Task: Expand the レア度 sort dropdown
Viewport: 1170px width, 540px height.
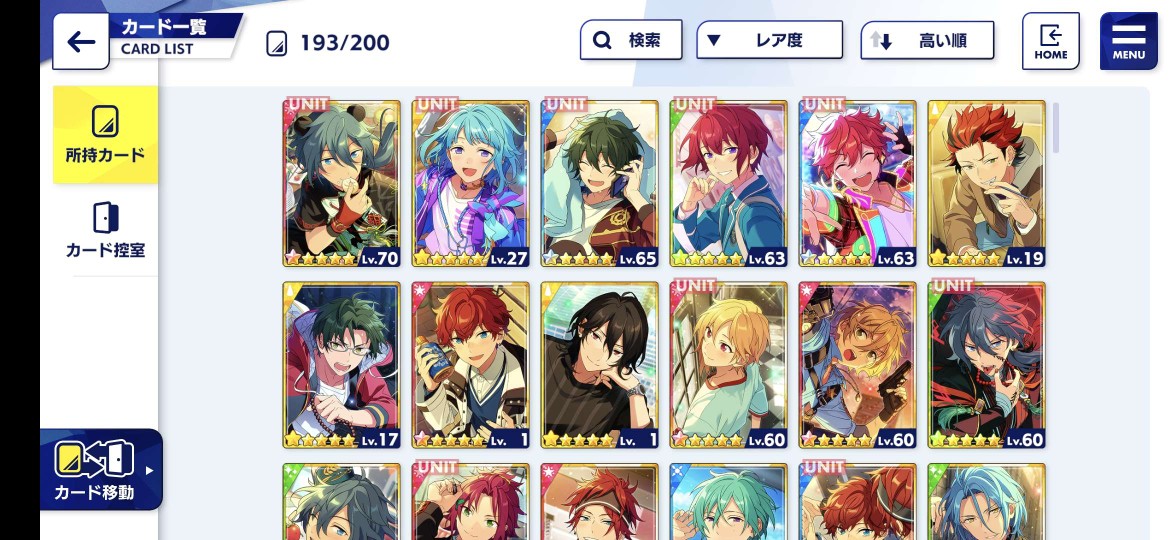Action: pyautogui.click(x=769, y=40)
